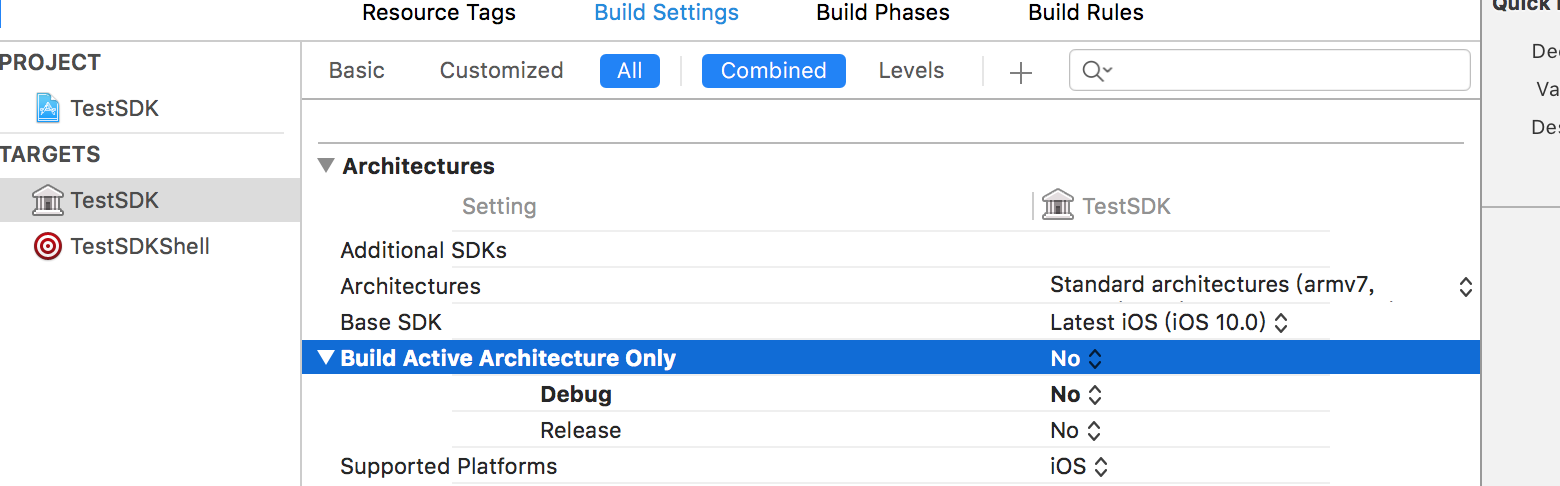Switch to Customized settings filter
1560x486 pixels.
[501, 71]
